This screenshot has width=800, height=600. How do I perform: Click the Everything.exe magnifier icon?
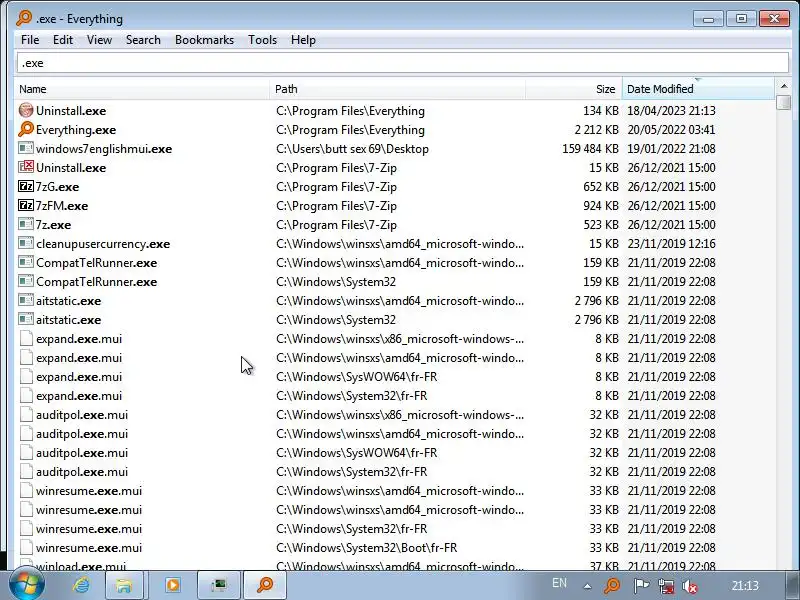pyautogui.click(x=26, y=129)
